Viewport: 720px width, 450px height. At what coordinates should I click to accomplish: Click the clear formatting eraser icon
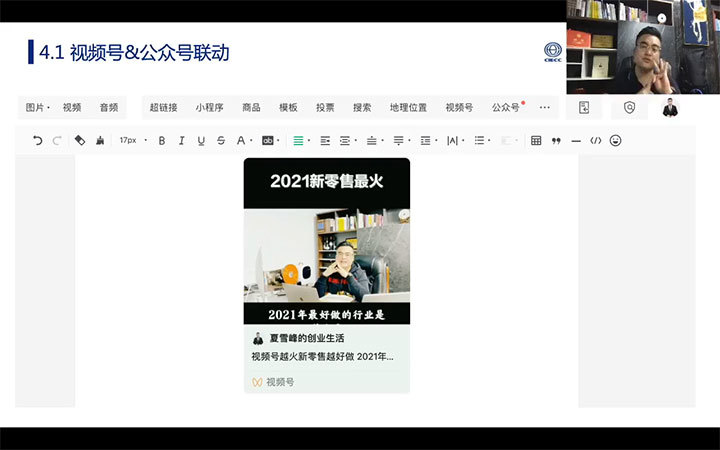pyautogui.click(x=80, y=141)
